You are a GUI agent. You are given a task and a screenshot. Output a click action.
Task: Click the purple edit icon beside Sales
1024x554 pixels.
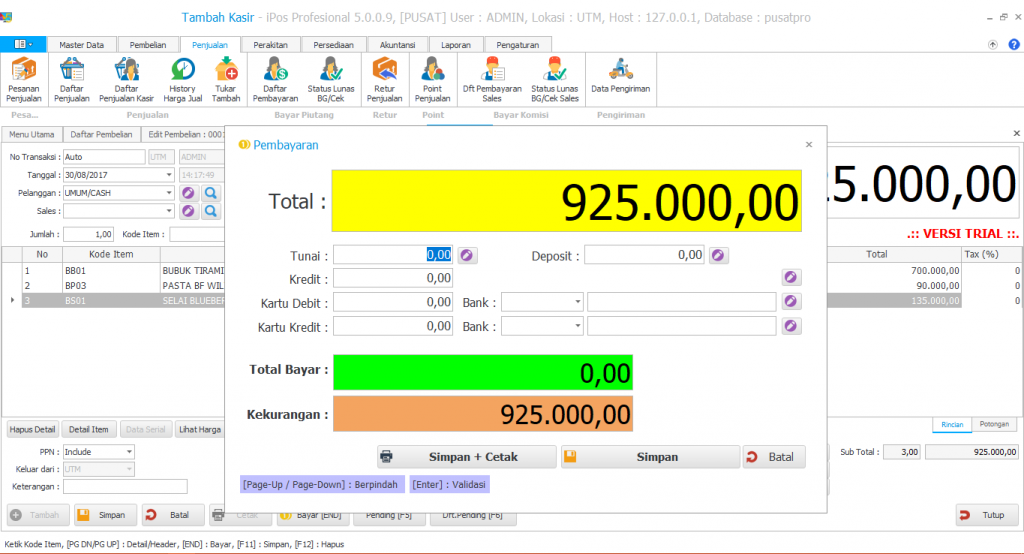tap(189, 211)
